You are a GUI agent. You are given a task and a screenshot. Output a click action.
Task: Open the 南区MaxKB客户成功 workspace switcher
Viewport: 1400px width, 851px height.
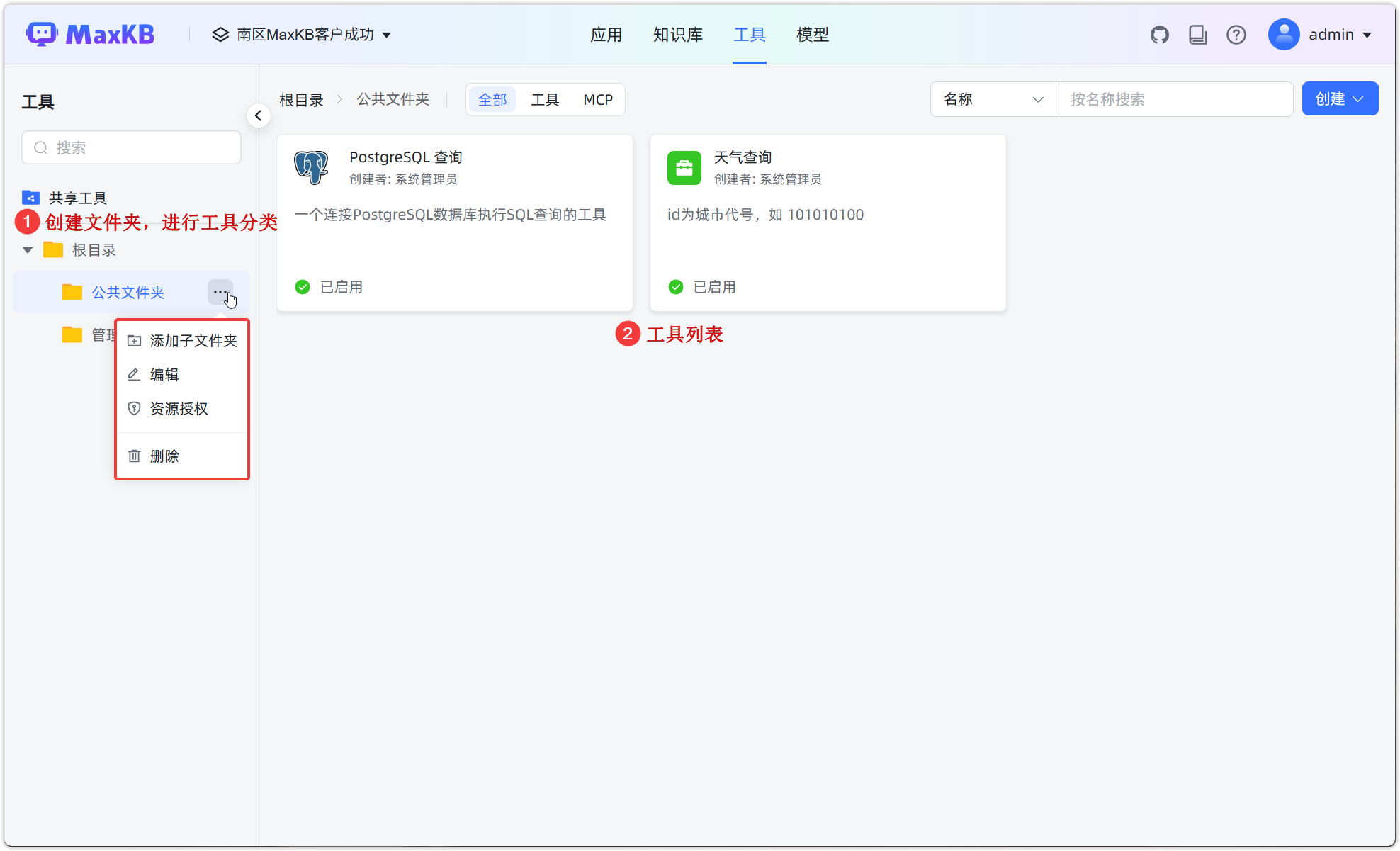click(305, 34)
